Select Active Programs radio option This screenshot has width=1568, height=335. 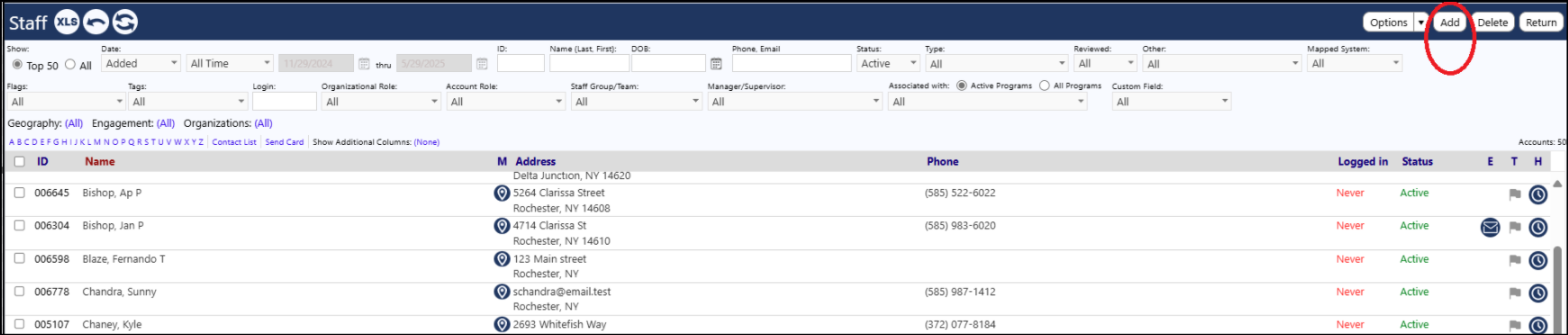pyautogui.click(x=962, y=86)
